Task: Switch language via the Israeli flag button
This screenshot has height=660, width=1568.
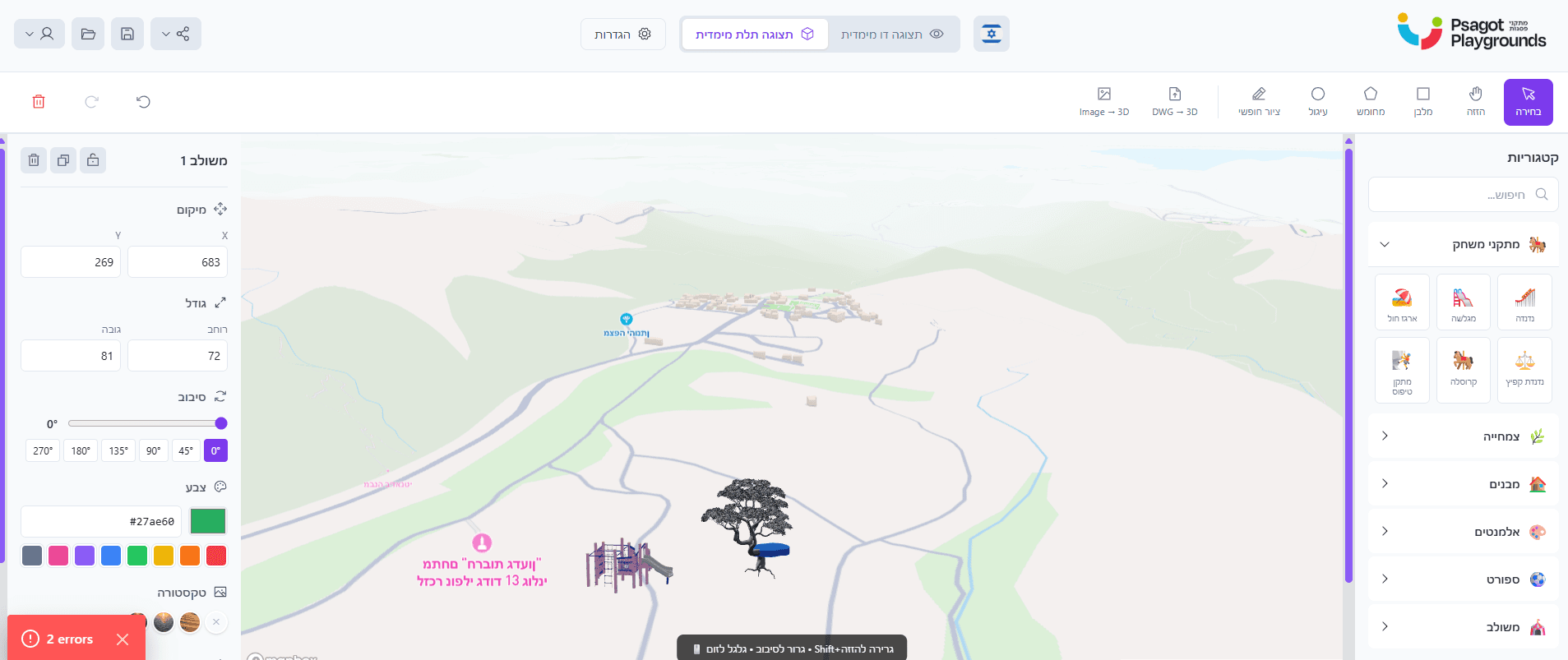Action: click(x=992, y=34)
